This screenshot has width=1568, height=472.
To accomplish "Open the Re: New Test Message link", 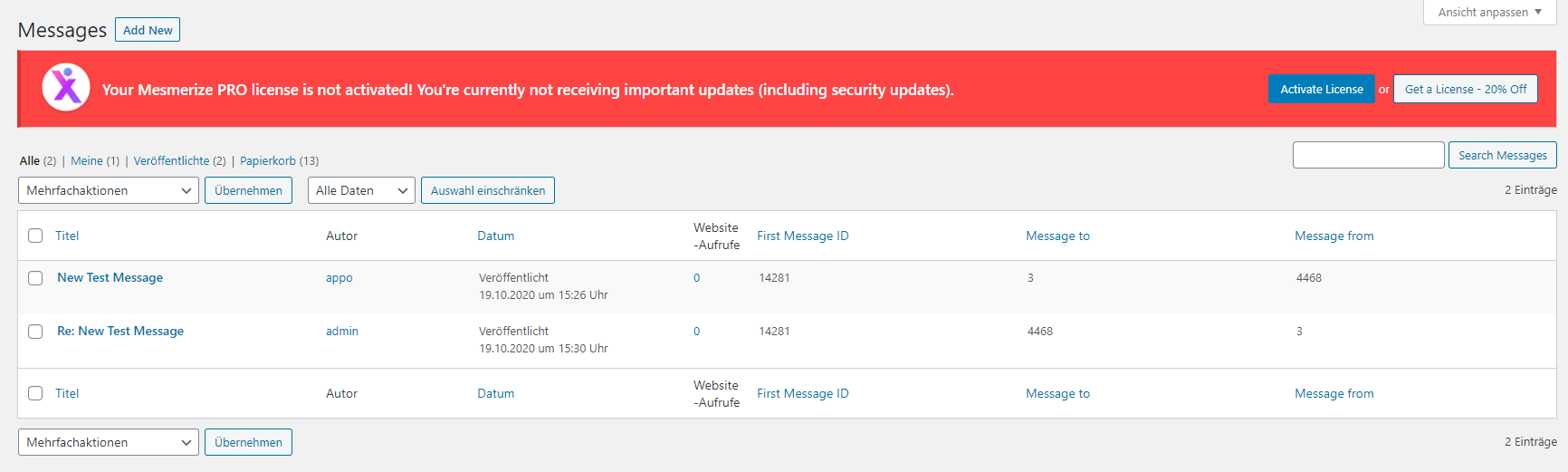I will [120, 331].
